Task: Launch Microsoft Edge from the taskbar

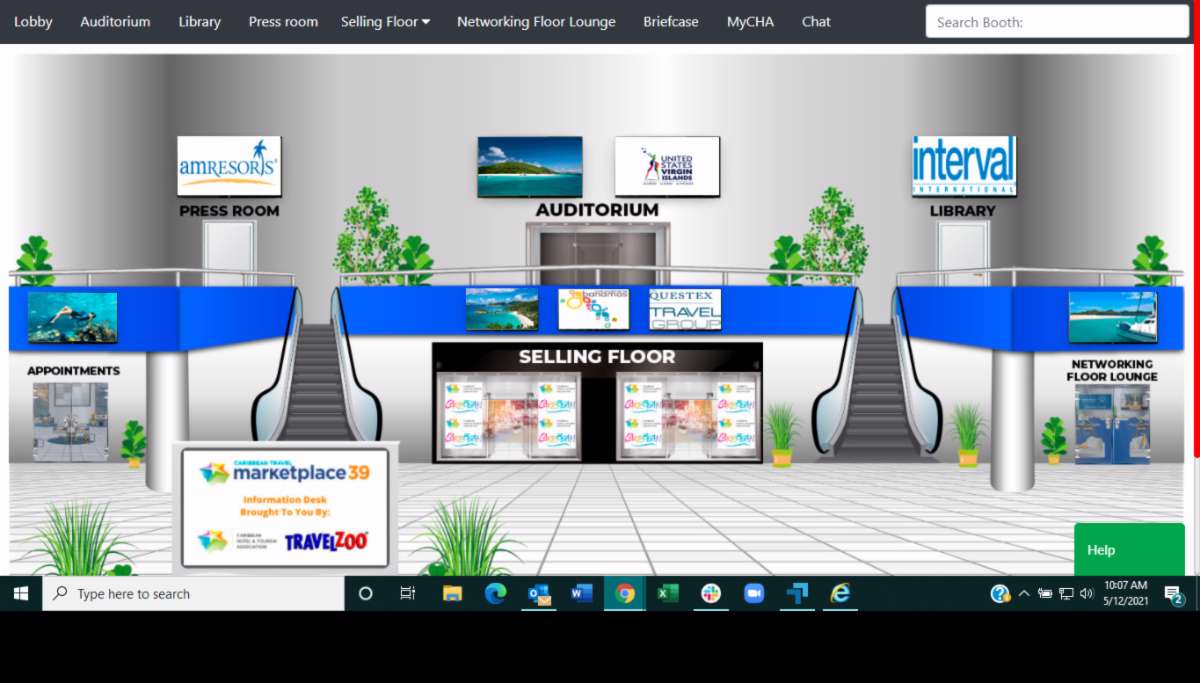Action: 496,594
